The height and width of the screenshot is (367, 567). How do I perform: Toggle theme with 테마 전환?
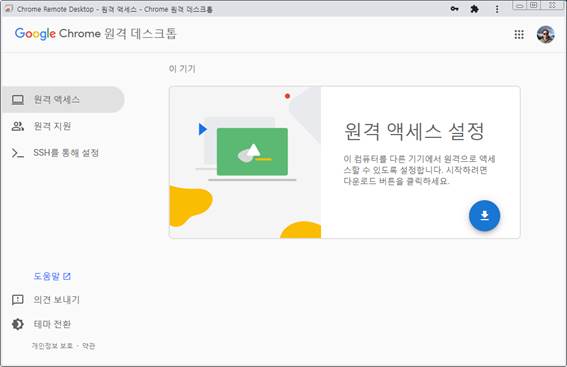click(52, 324)
